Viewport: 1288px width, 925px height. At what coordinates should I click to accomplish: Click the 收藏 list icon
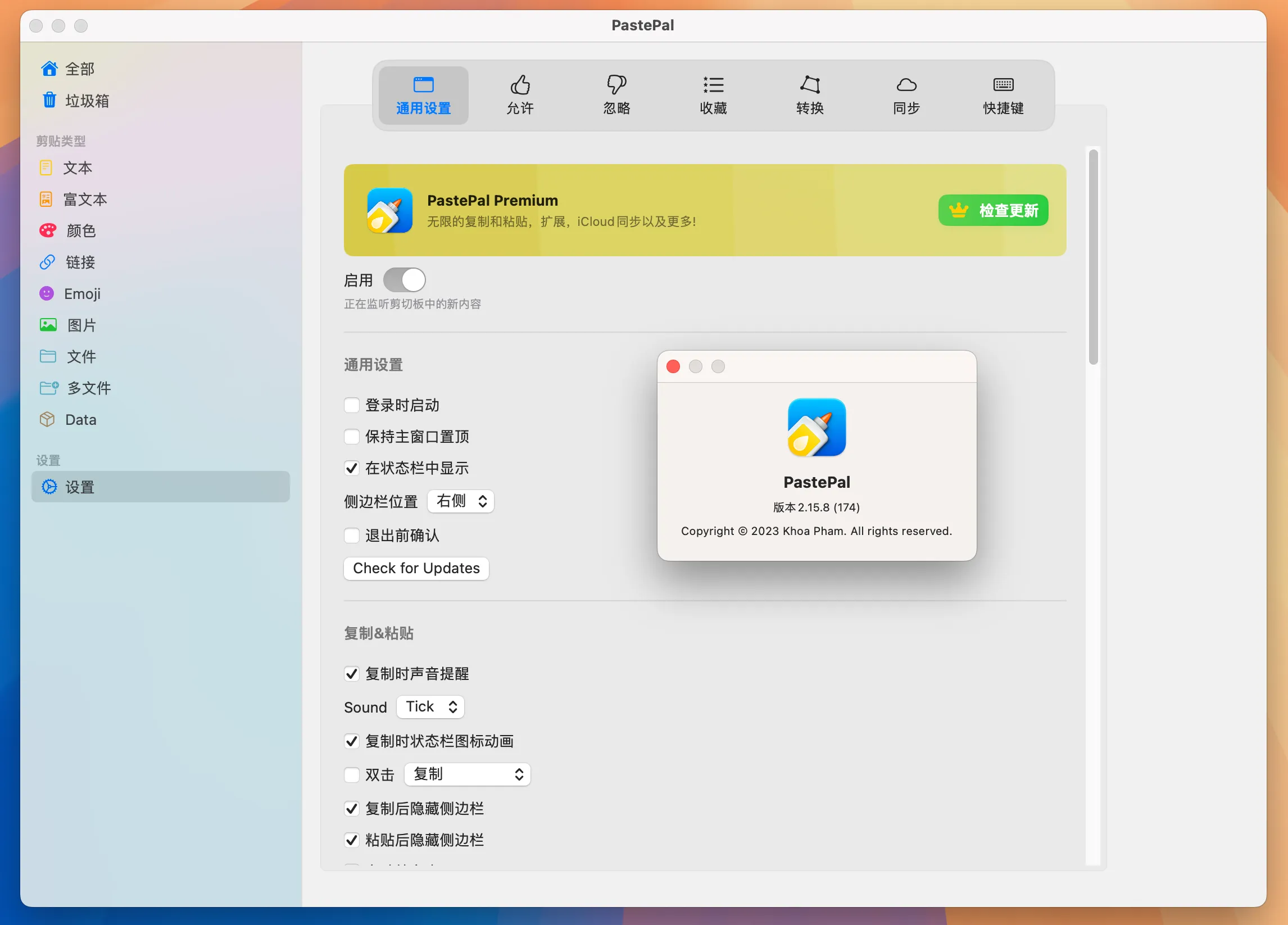point(713,85)
